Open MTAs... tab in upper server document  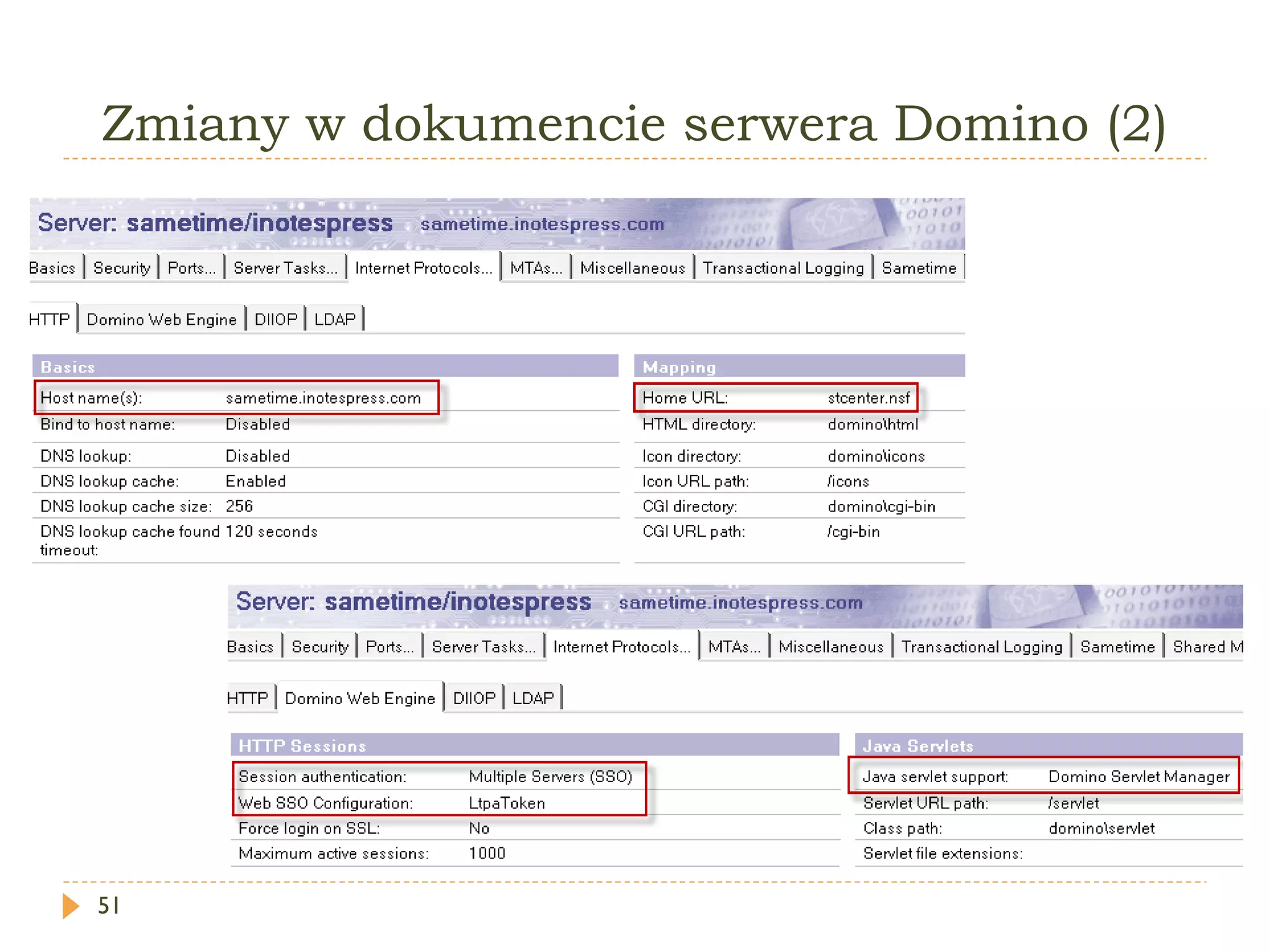[536, 268]
